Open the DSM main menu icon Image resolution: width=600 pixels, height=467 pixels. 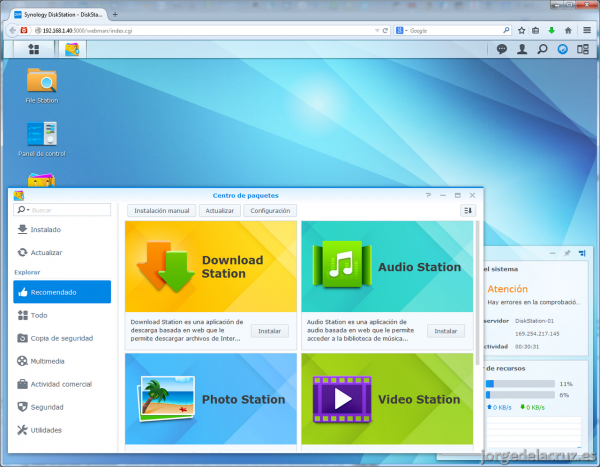coord(34,49)
